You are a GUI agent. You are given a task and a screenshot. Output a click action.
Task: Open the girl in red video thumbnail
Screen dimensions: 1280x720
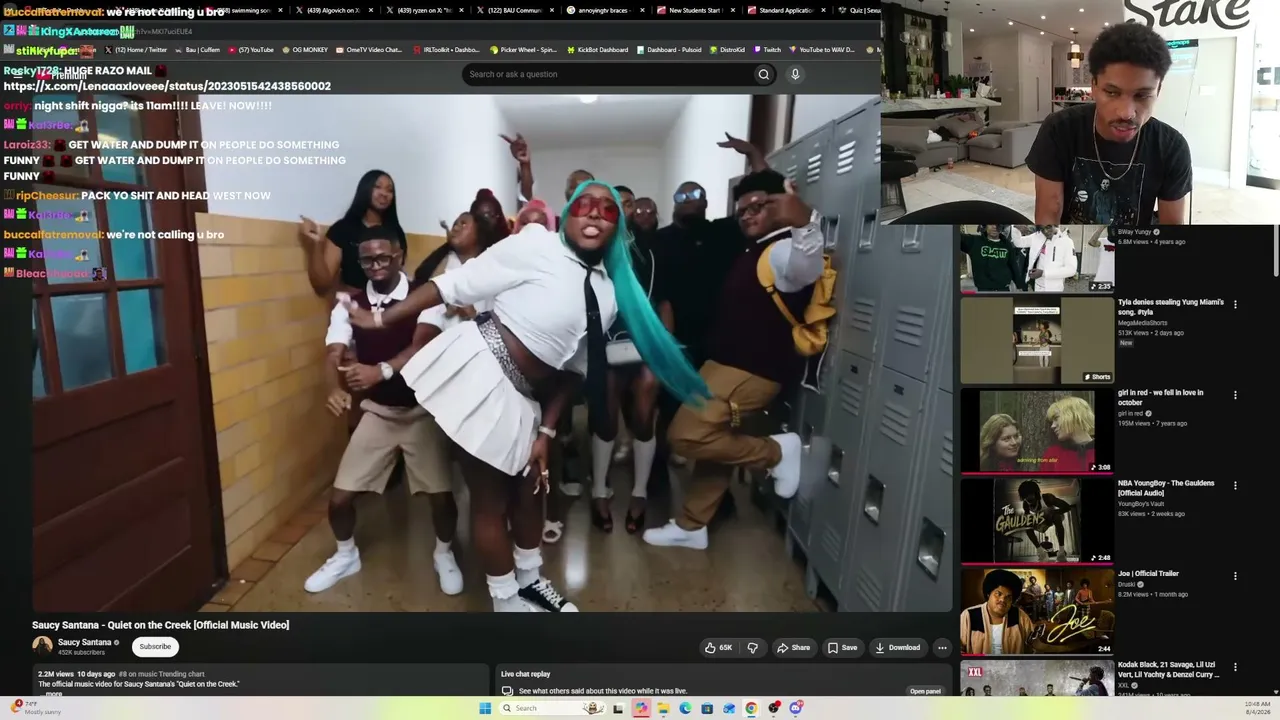[1037, 431]
